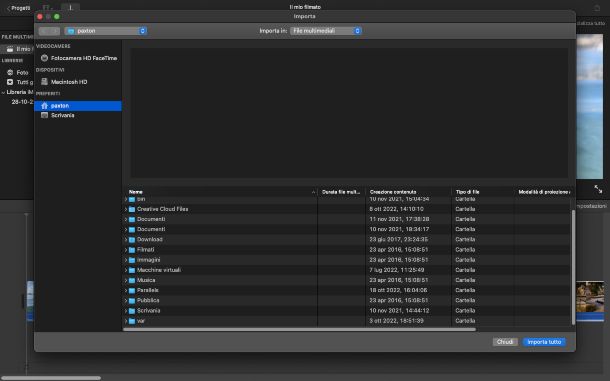This screenshot has width=610, height=381.
Task: Expand the Musica folder chevron
Action: pos(126,280)
